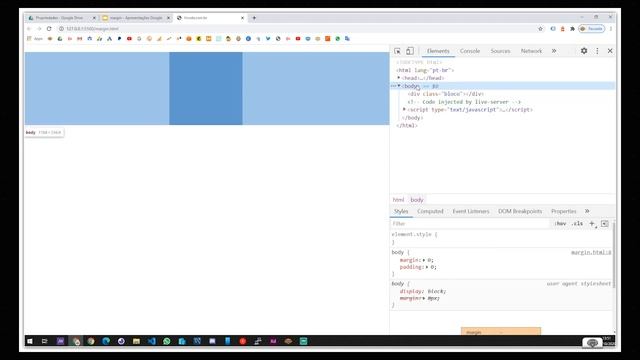Image resolution: width=640 pixels, height=360 pixels.
Task: Click the closing html tag line
Action: 407,126
